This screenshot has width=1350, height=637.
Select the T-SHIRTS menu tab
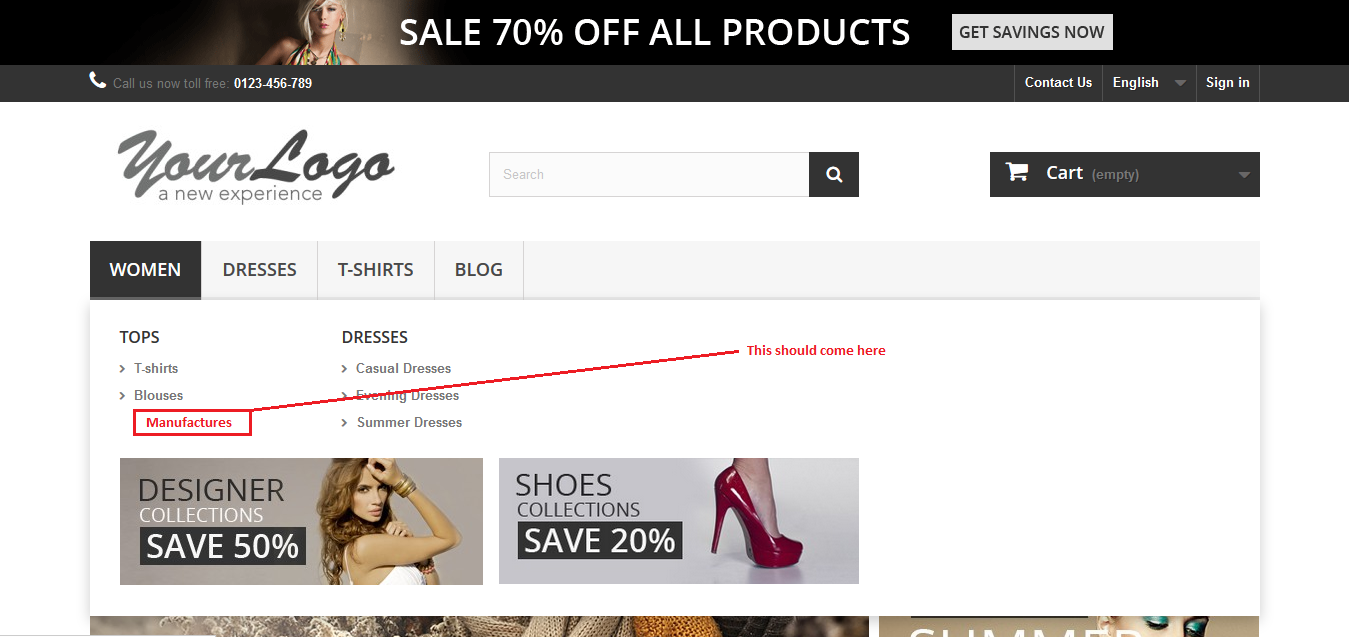pos(376,270)
